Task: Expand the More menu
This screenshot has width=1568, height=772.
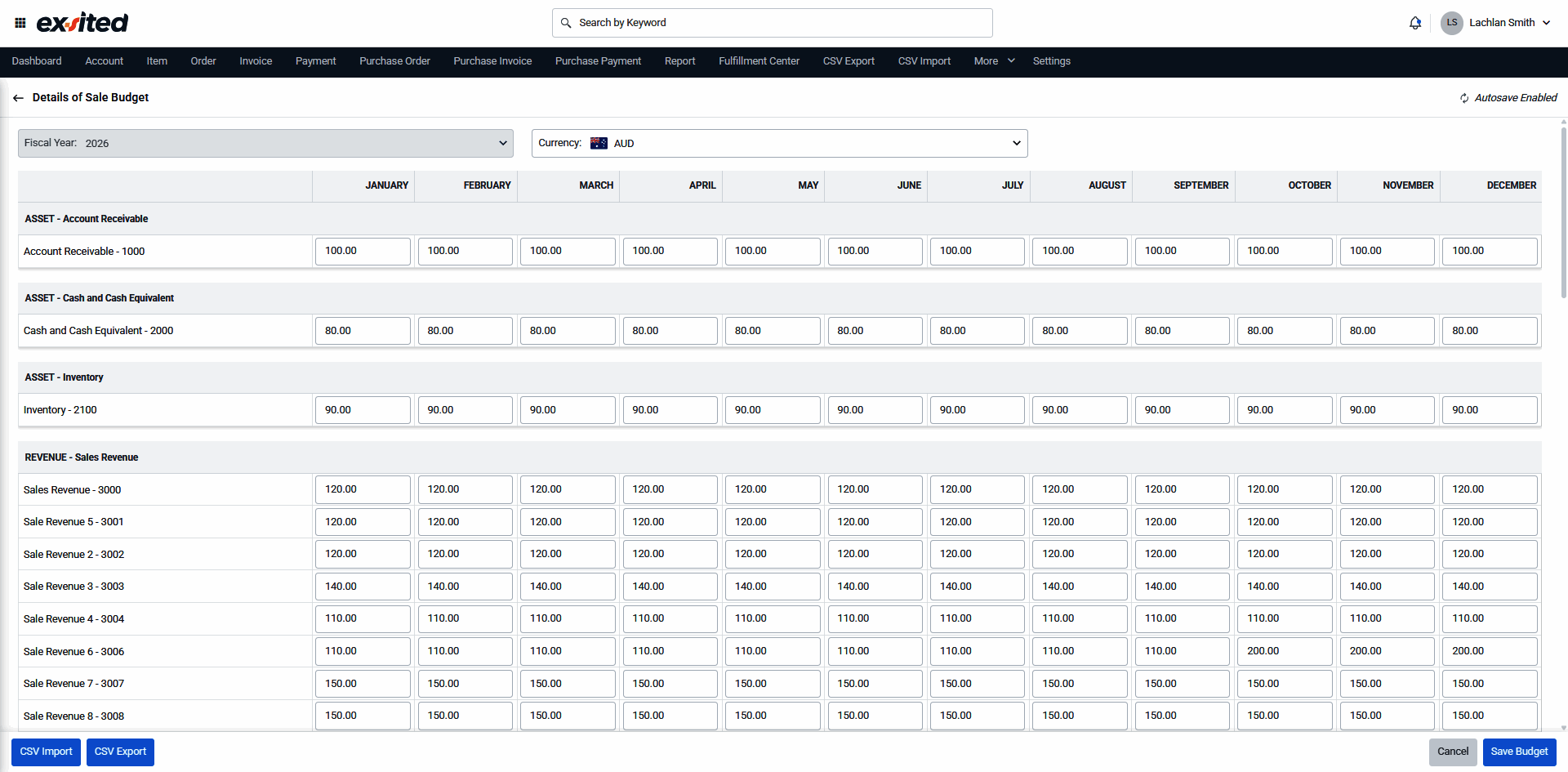Action: click(994, 61)
